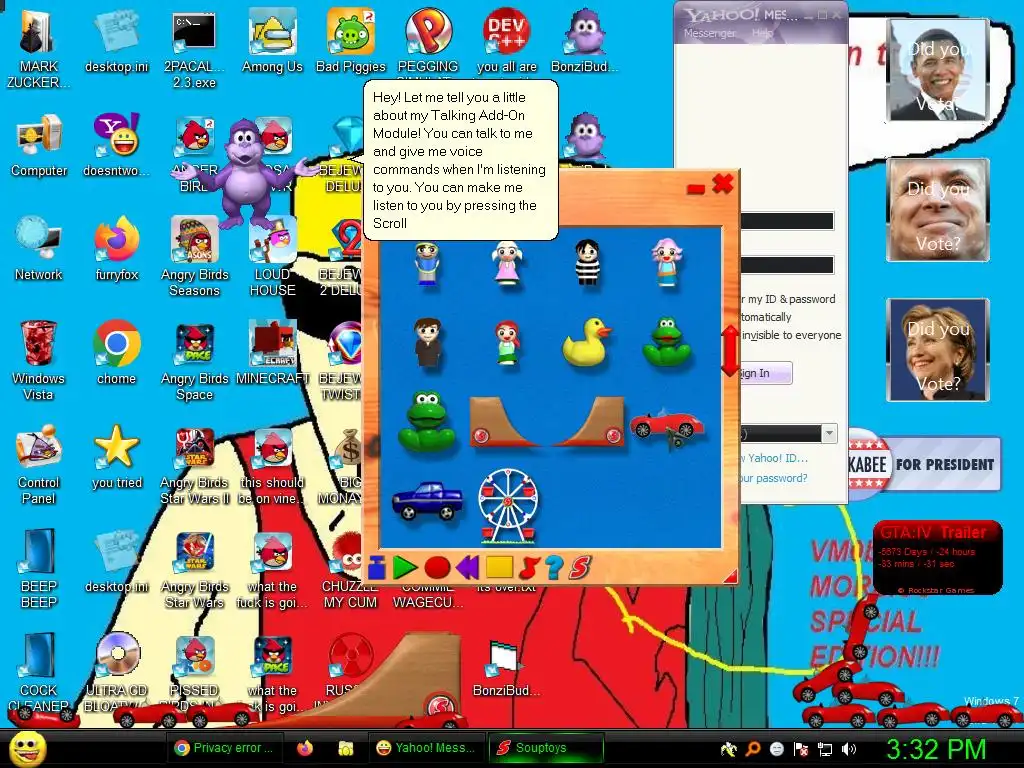Select the furryfox Firefox desktop icon
1024x768 pixels.
[116, 249]
